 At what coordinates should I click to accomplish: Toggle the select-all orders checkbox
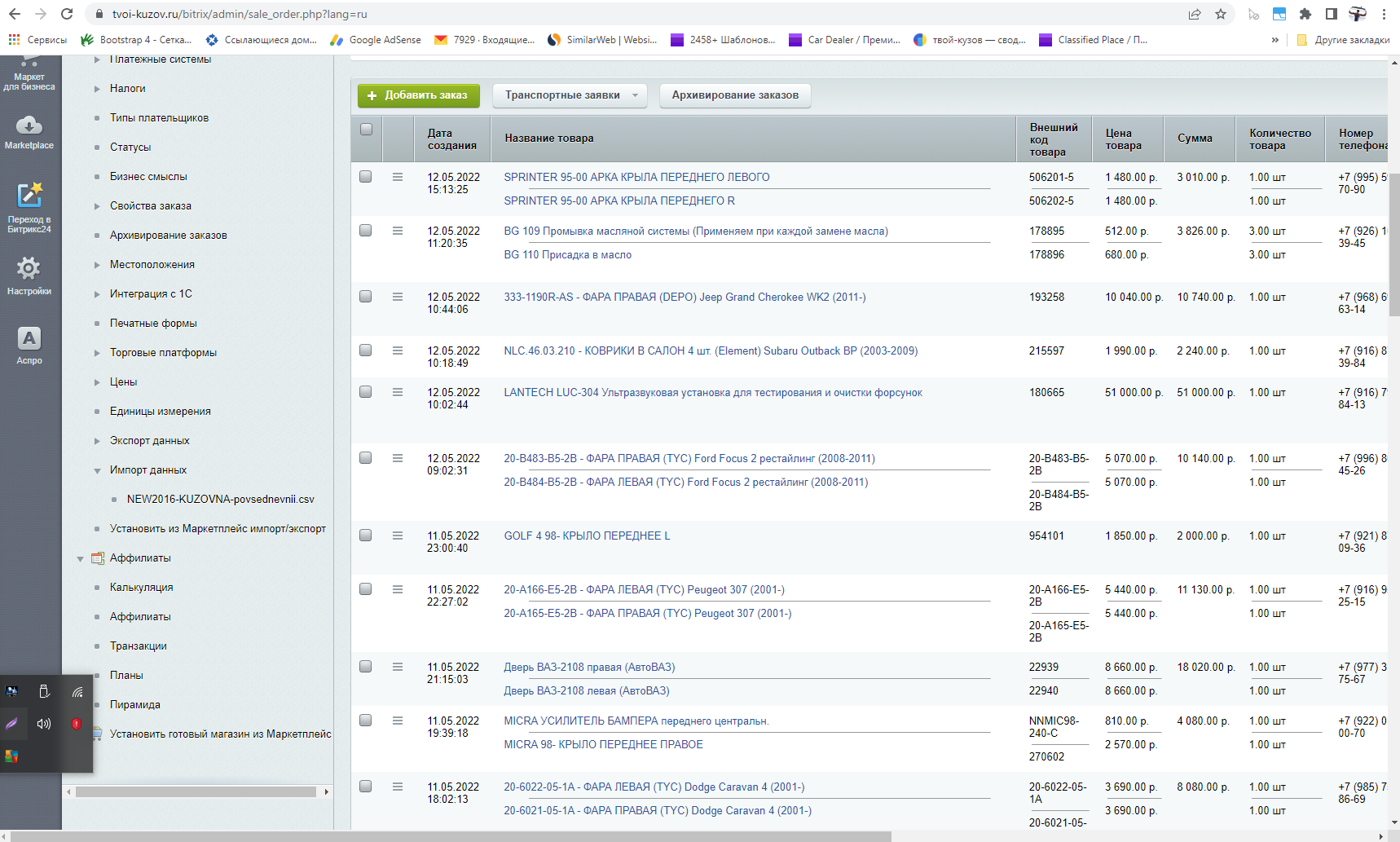(366, 129)
